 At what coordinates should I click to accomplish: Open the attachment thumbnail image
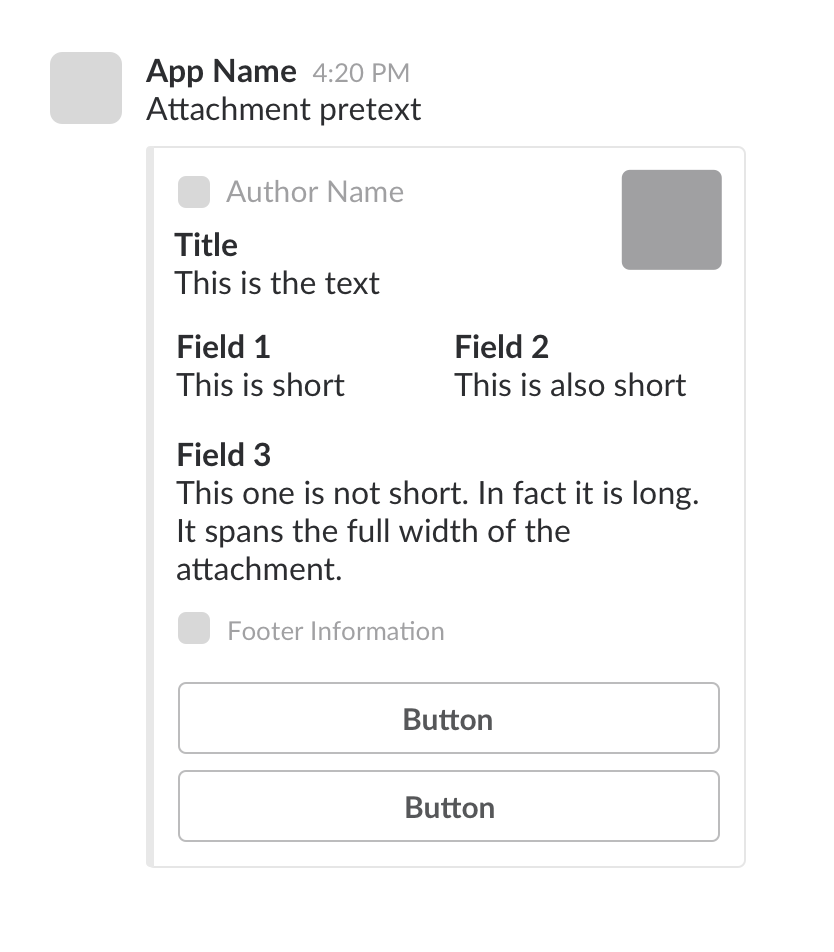[671, 219]
